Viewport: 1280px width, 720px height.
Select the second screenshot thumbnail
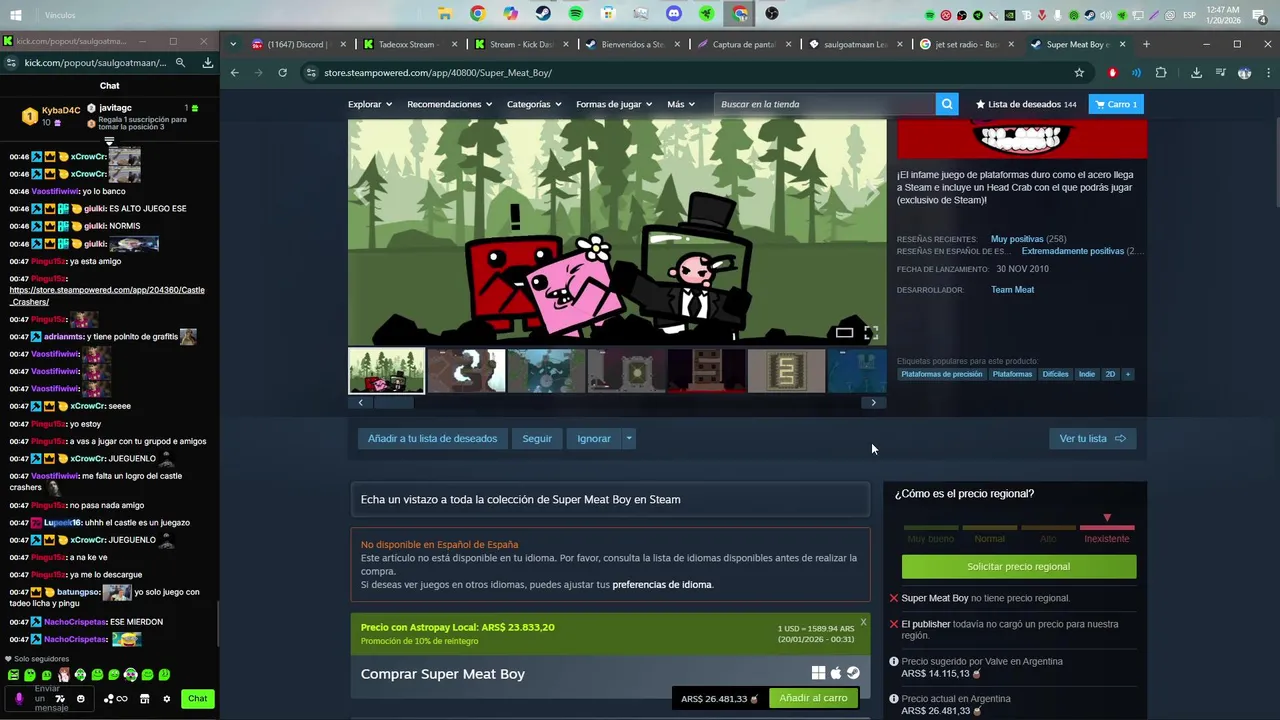[466, 371]
